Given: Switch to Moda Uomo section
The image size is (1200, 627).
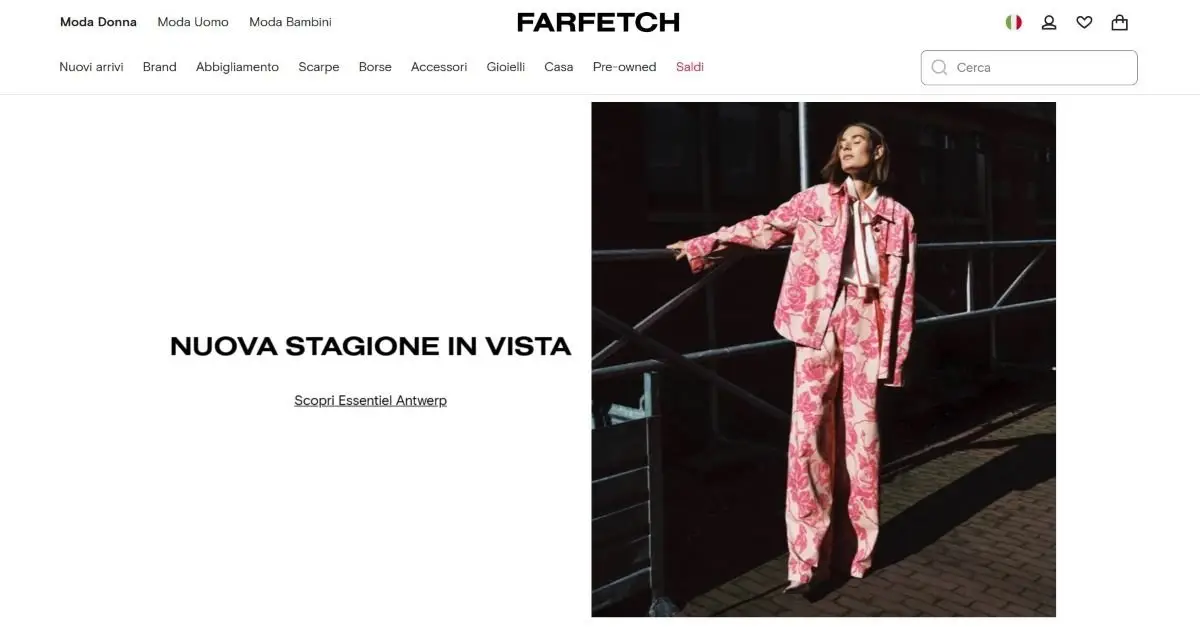Looking at the screenshot, I should pyautogui.click(x=193, y=22).
